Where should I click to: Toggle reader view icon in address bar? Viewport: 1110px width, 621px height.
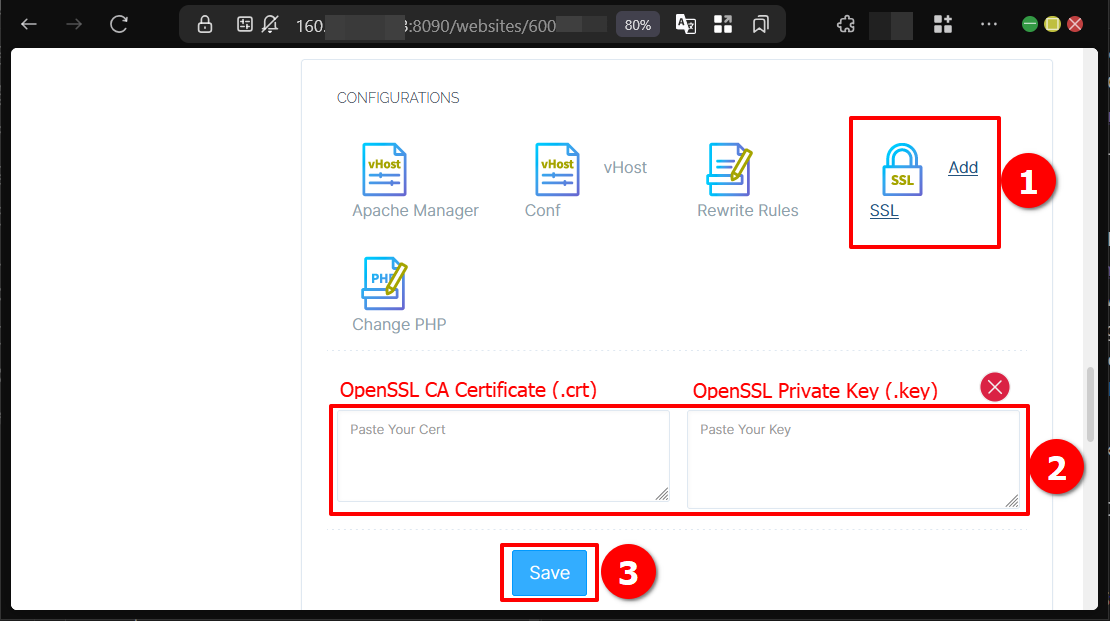[244, 25]
